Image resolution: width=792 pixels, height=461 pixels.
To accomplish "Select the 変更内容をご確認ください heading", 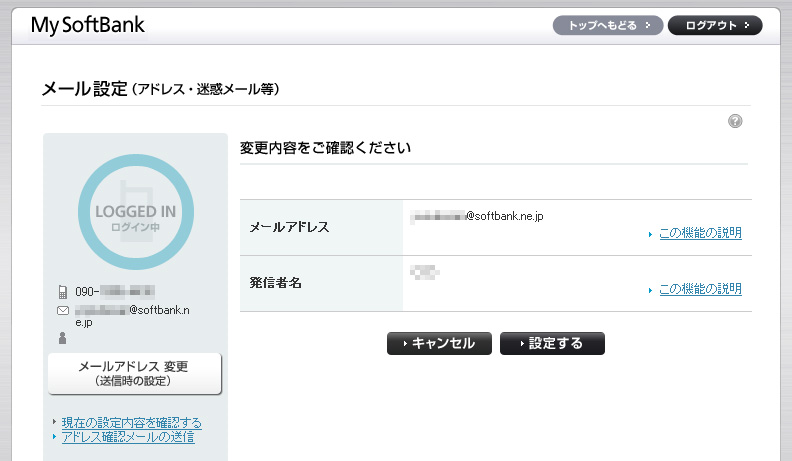I will [325, 148].
